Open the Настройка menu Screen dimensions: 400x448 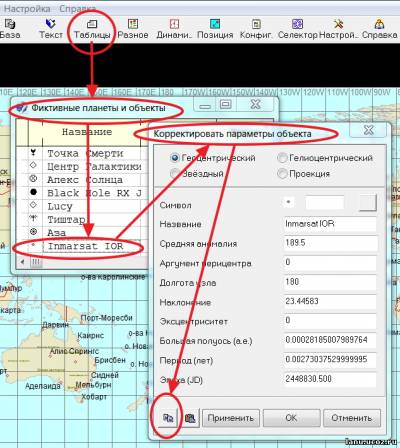[27, 9]
